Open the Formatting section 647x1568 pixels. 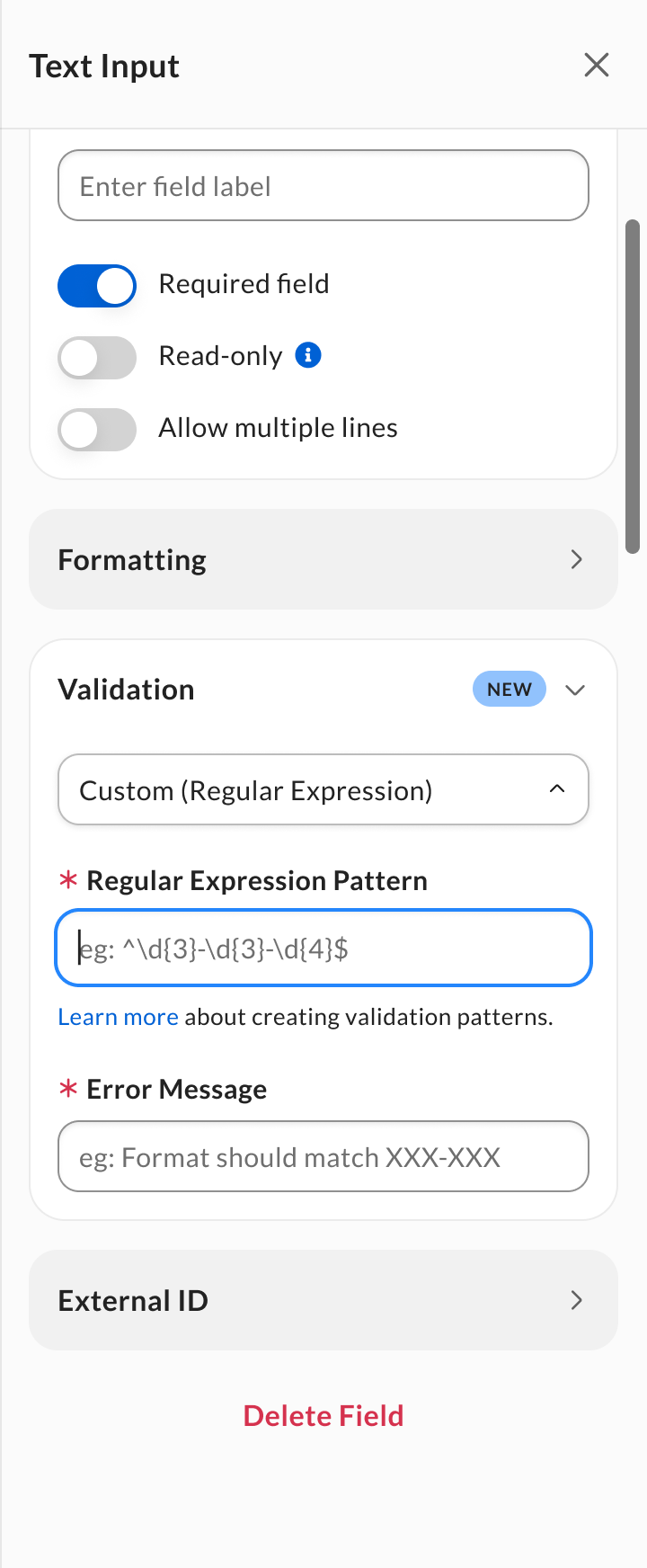coord(323,559)
